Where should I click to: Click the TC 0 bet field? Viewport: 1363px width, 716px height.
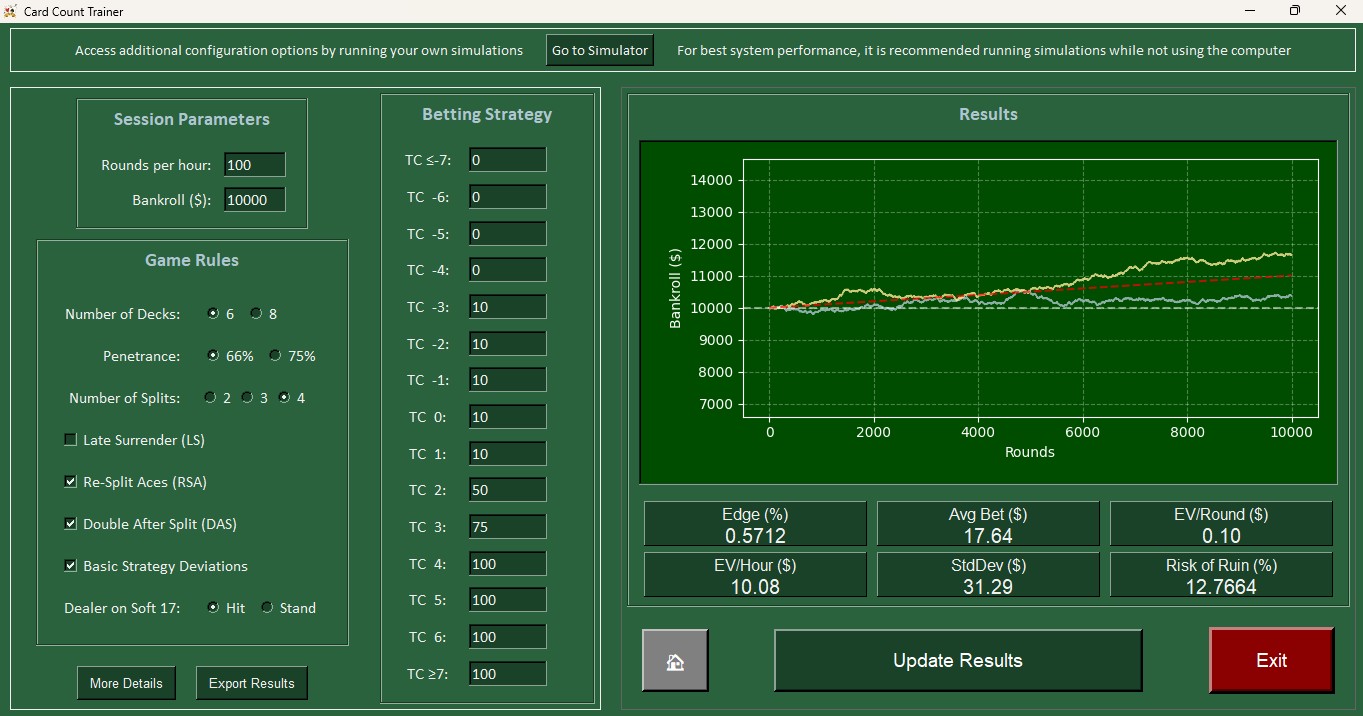[x=507, y=417]
